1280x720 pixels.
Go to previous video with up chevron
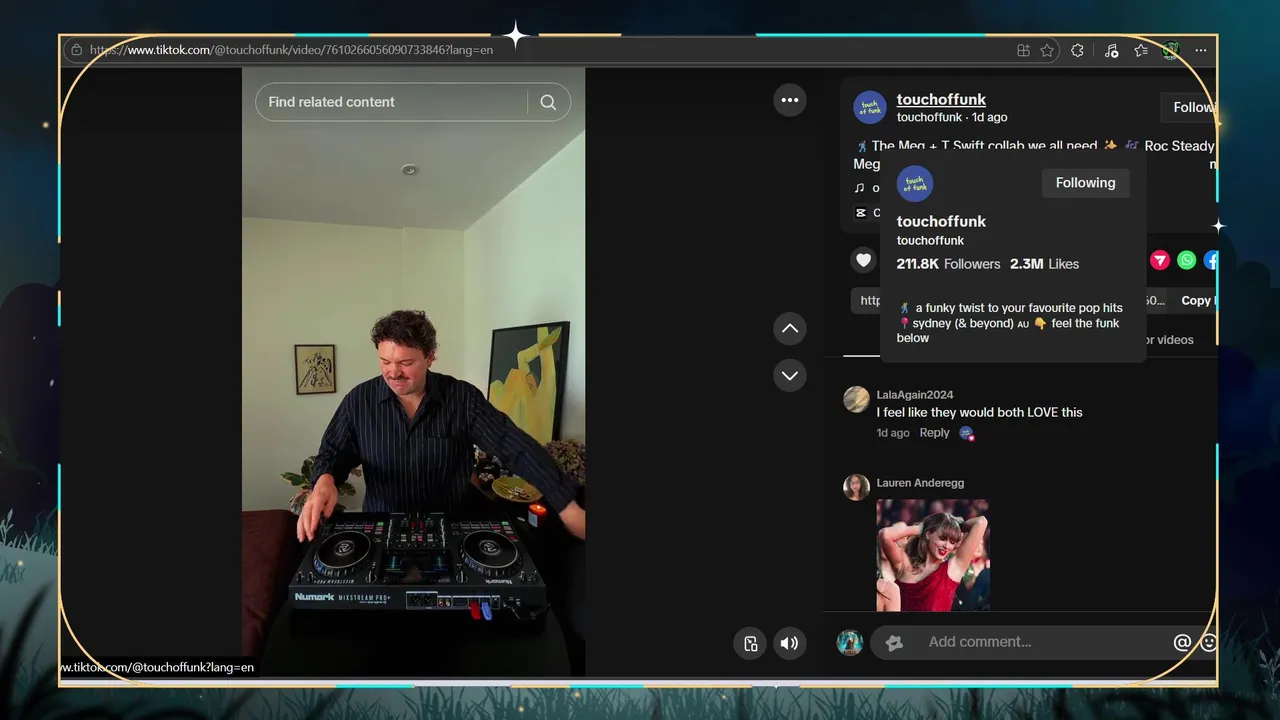(x=790, y=328)
